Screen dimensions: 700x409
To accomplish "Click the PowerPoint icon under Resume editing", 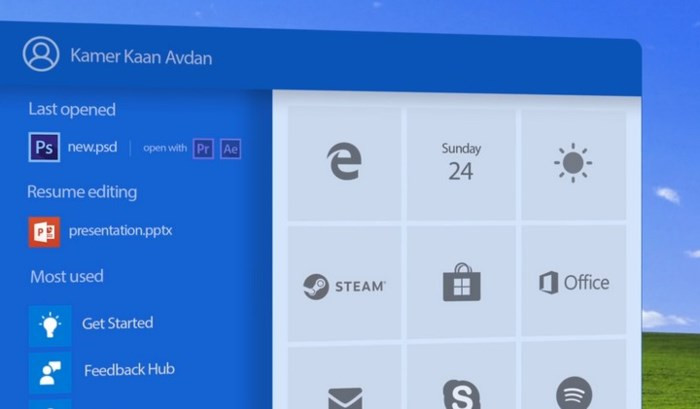I will click(44, 231).
